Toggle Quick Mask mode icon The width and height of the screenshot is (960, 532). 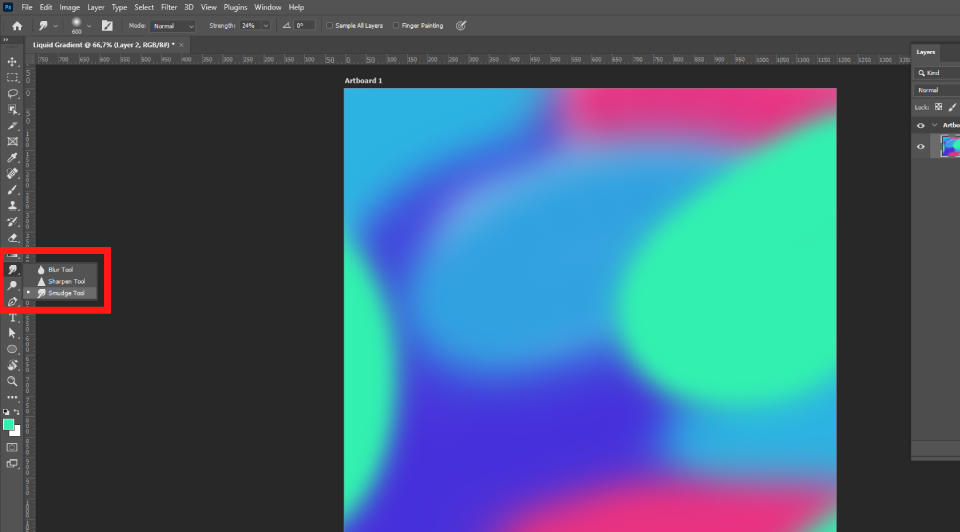[x=12, y=448]
